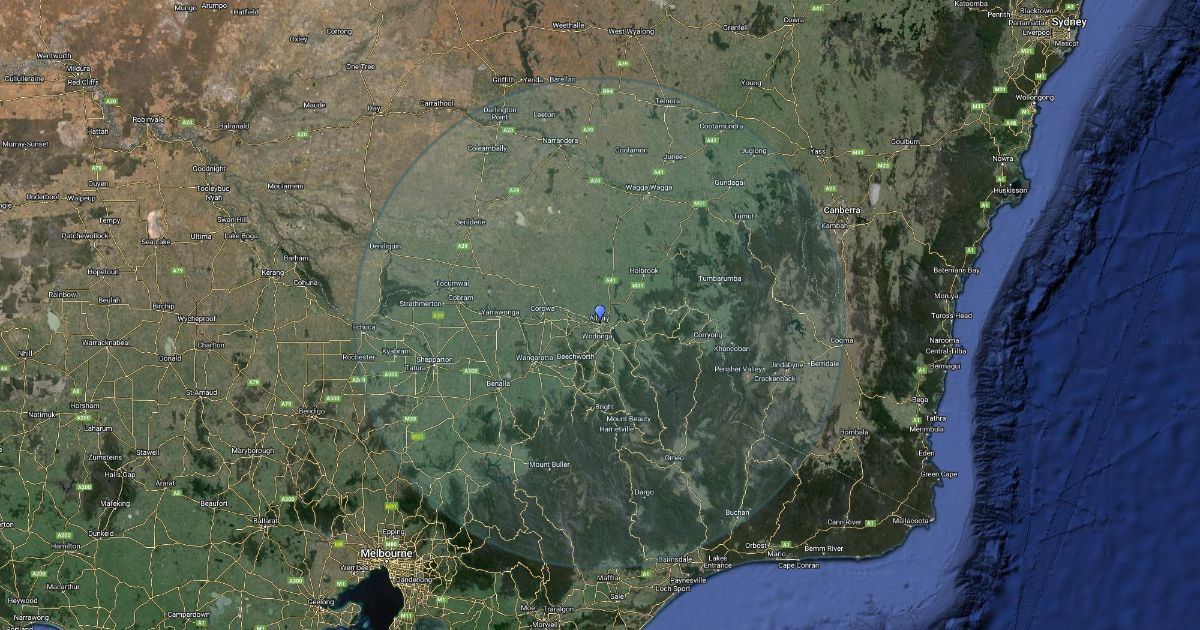Click the 'Batemans Bay' map label

pos(957,270)
